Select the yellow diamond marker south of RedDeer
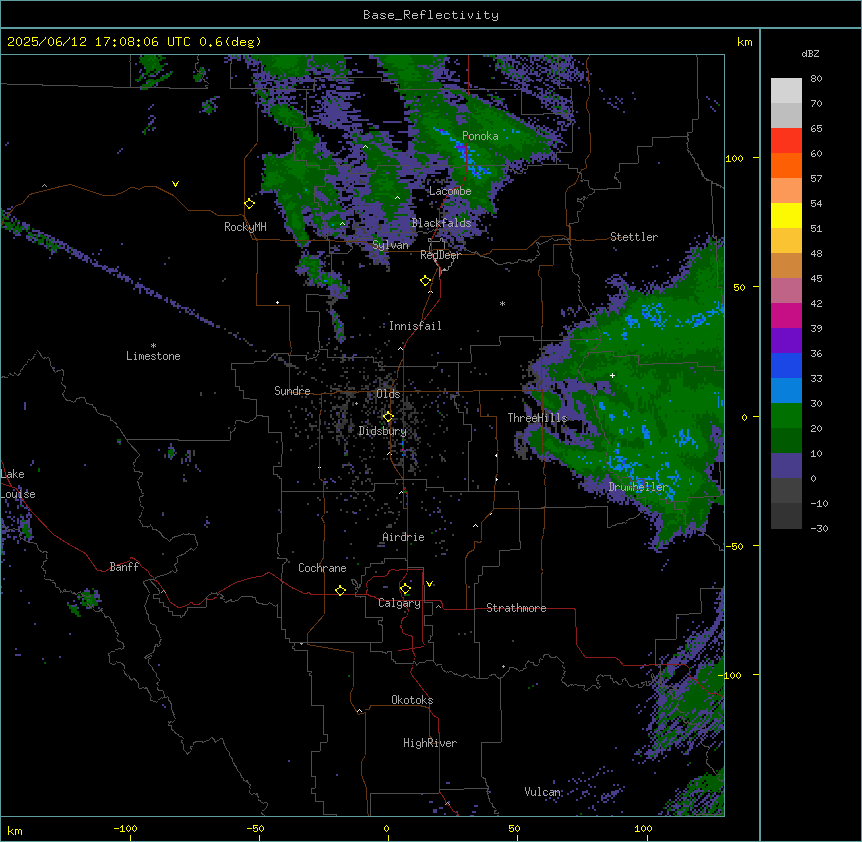This screenshot has height=842, width=862. [x=426, y=281]
